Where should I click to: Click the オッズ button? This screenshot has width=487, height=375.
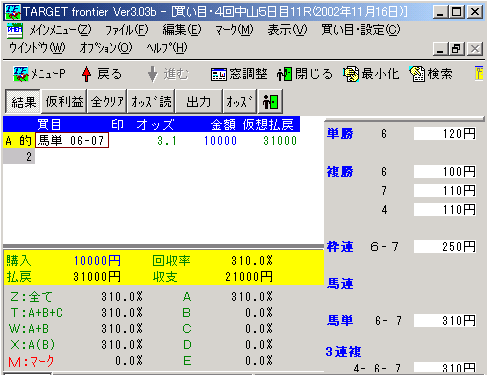pyautogui.click(x=240, y=102)
